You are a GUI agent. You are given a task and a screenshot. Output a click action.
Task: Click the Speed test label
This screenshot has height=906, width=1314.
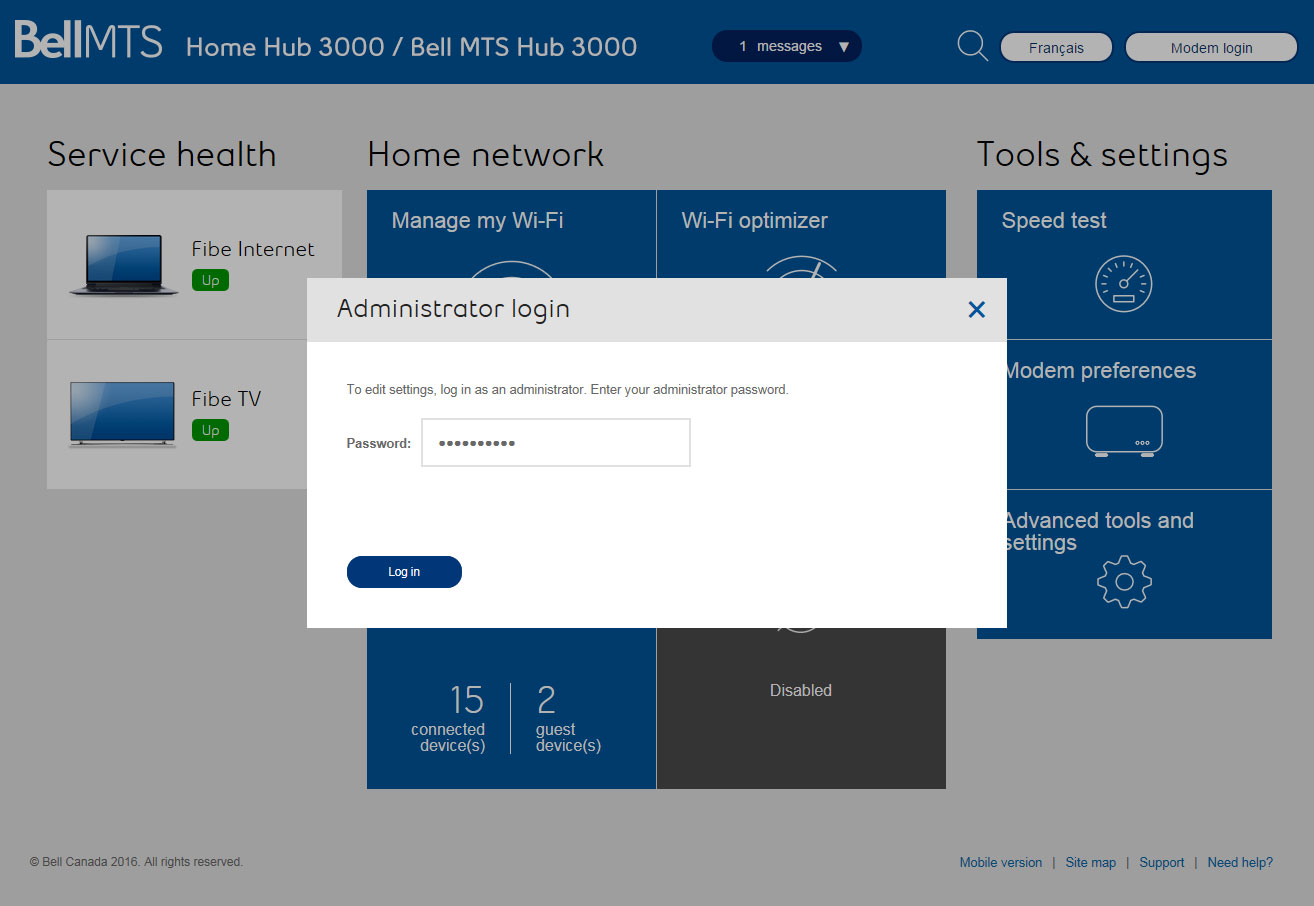[x=1054, y=221]
